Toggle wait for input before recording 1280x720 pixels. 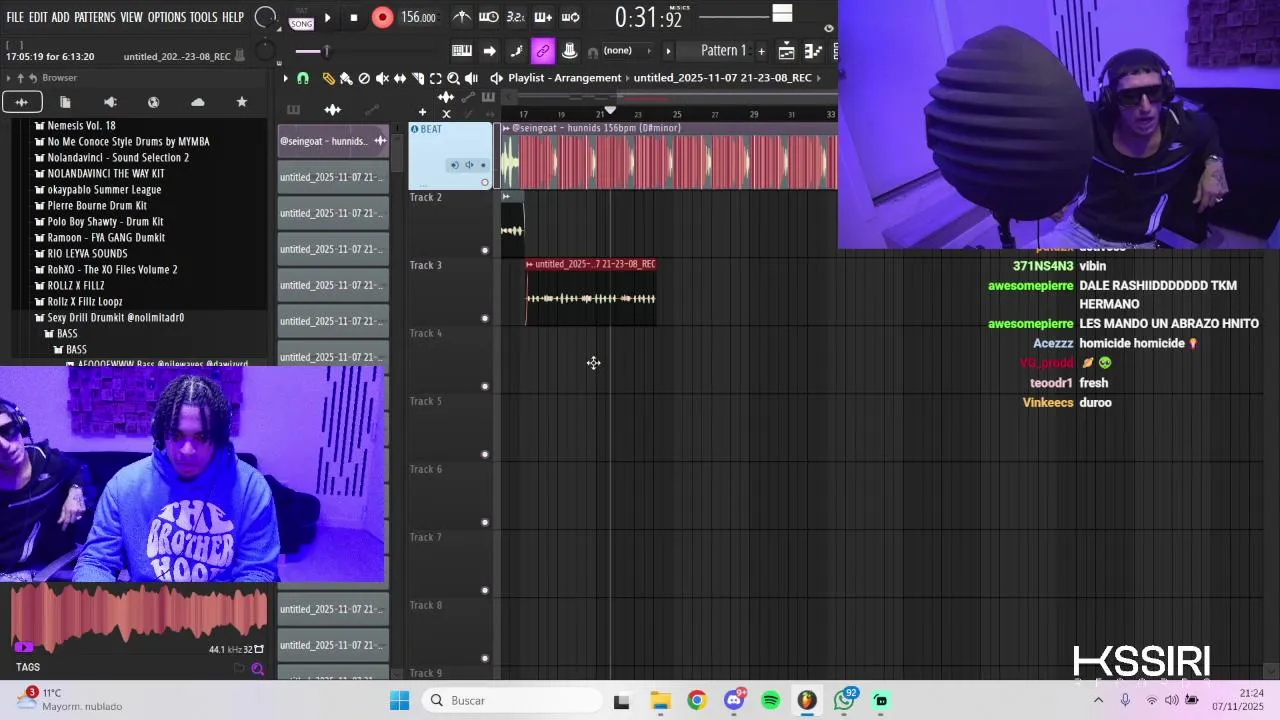coord(489,17)
